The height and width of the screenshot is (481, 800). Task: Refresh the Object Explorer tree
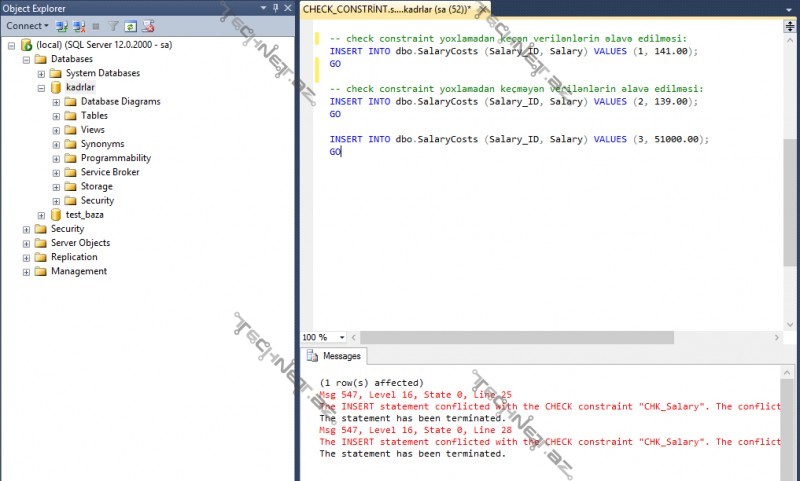coord(130,26)
